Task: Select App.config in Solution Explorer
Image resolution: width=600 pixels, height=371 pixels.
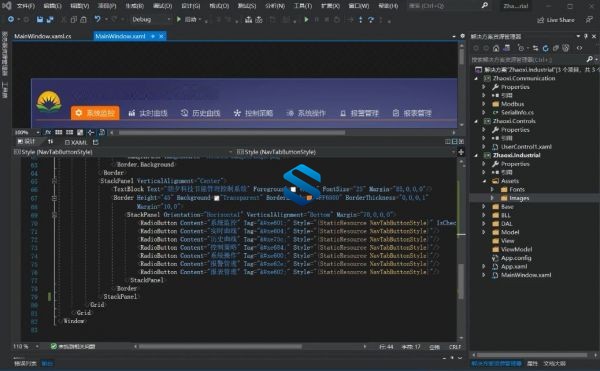Action: coord(516,258)
